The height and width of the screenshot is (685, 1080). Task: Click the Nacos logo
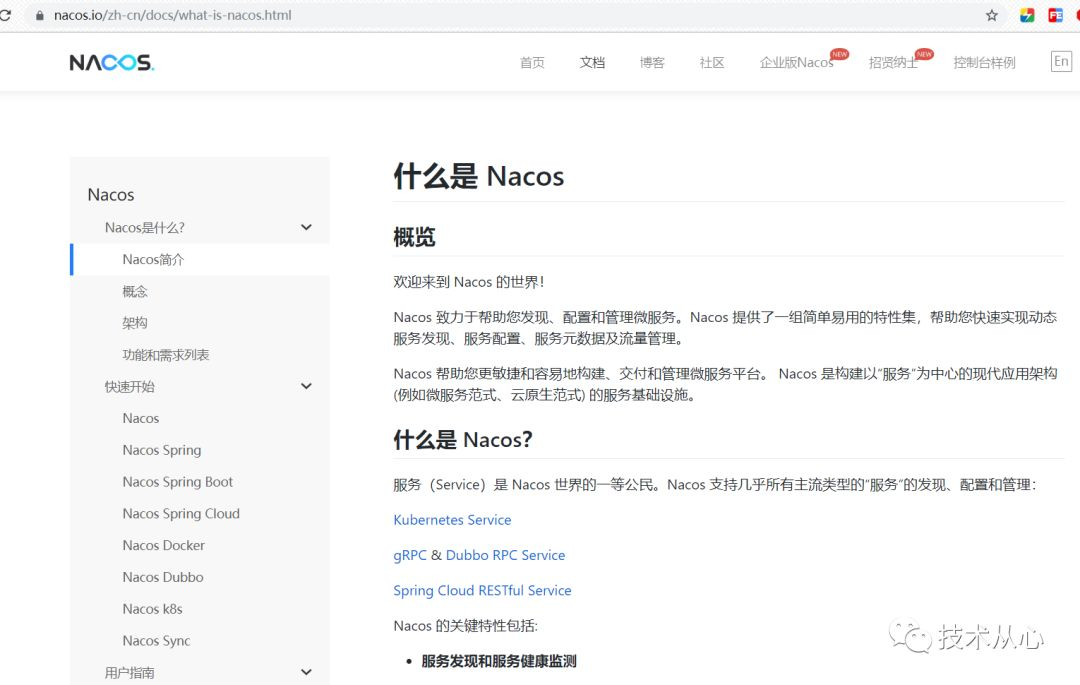point(110,61)
